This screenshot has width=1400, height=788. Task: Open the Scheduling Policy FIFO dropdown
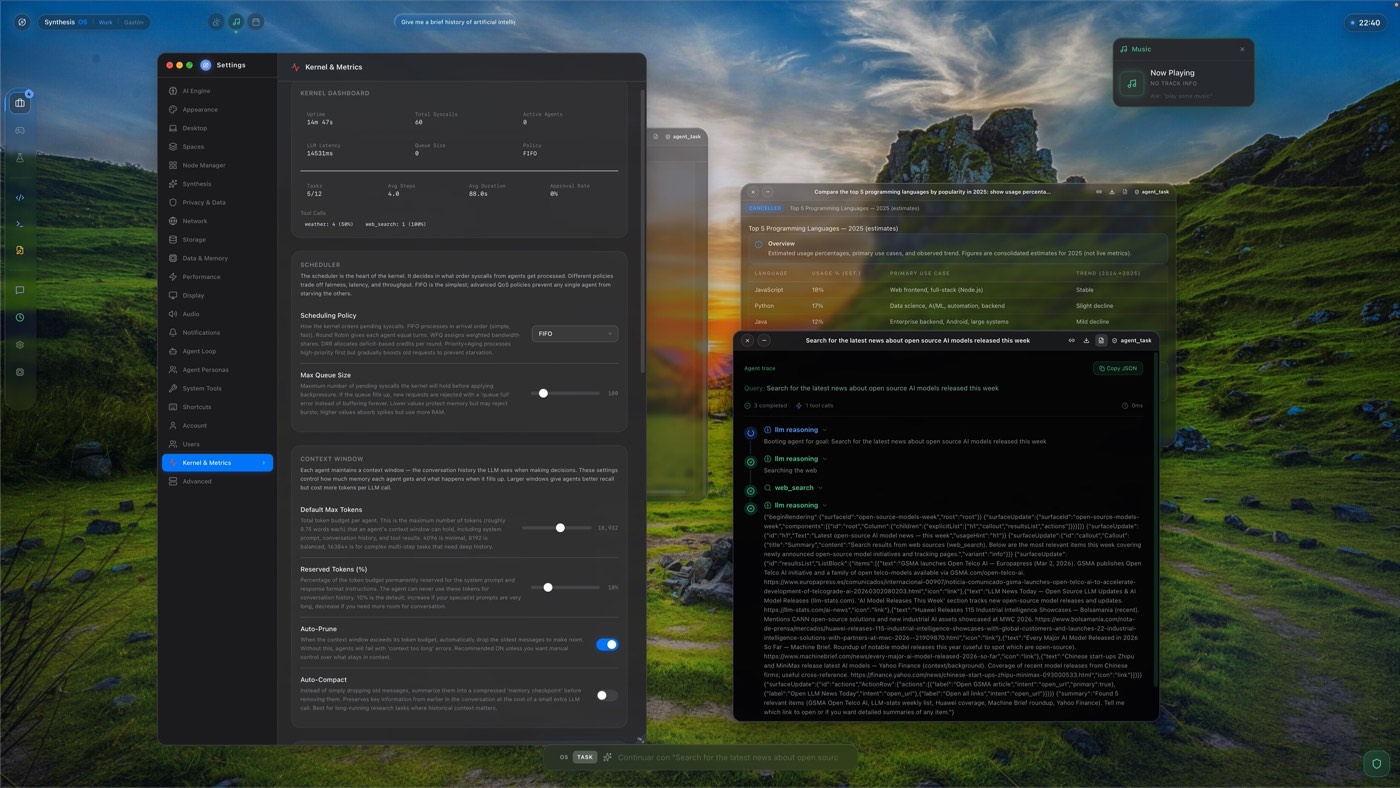pyautogui.click(x=575, y=334)
